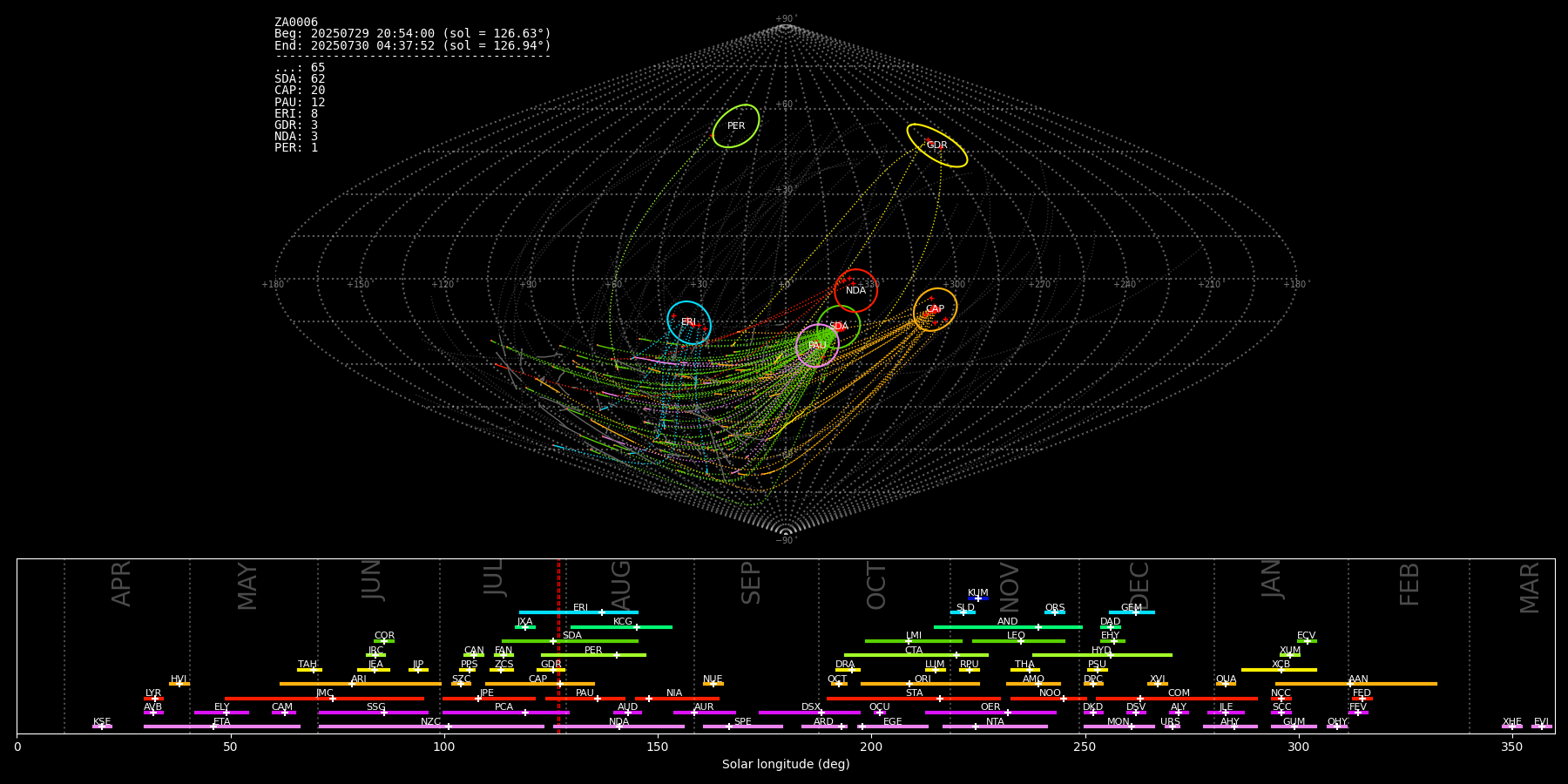Viewport: 1568px width, 784px height.
Task: Click the CTA shower bar in timeline
Action: click(916, 655)
